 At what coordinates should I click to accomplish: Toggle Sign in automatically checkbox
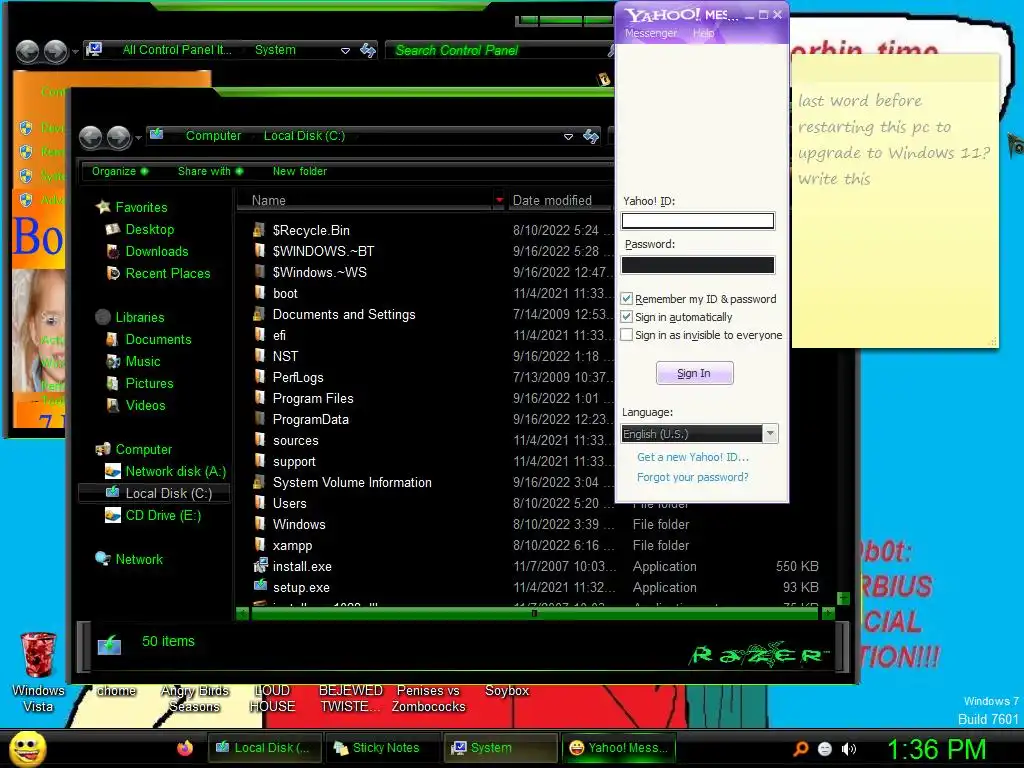coord(627,317)
